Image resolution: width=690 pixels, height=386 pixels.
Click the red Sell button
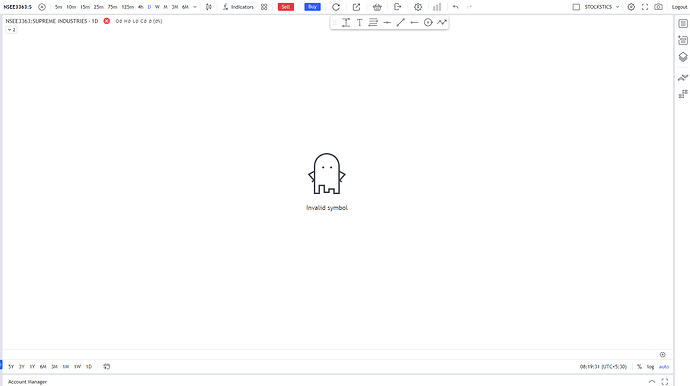pos(286,7)
